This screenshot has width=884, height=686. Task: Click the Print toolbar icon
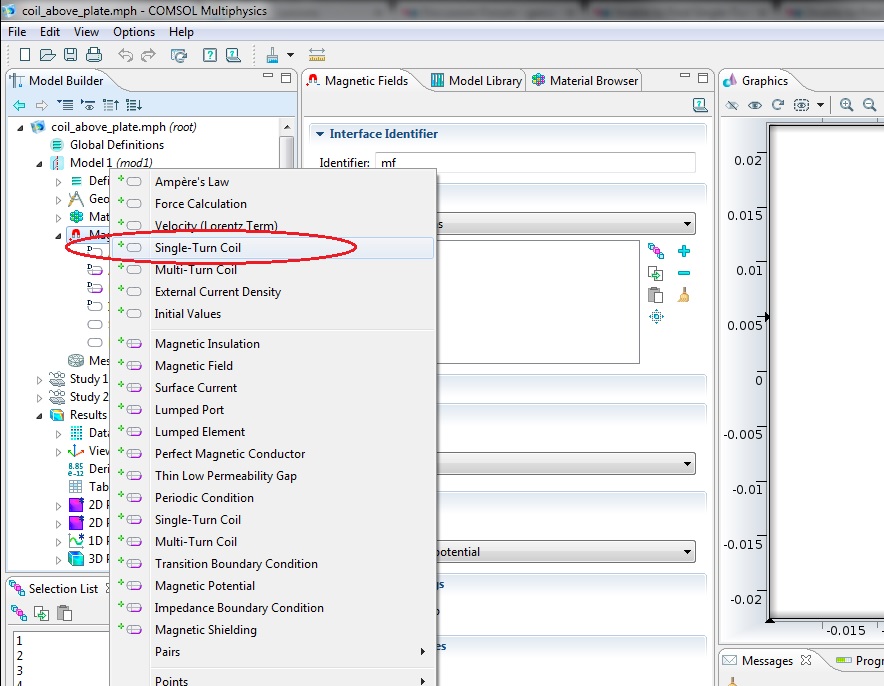click(94, 55)
